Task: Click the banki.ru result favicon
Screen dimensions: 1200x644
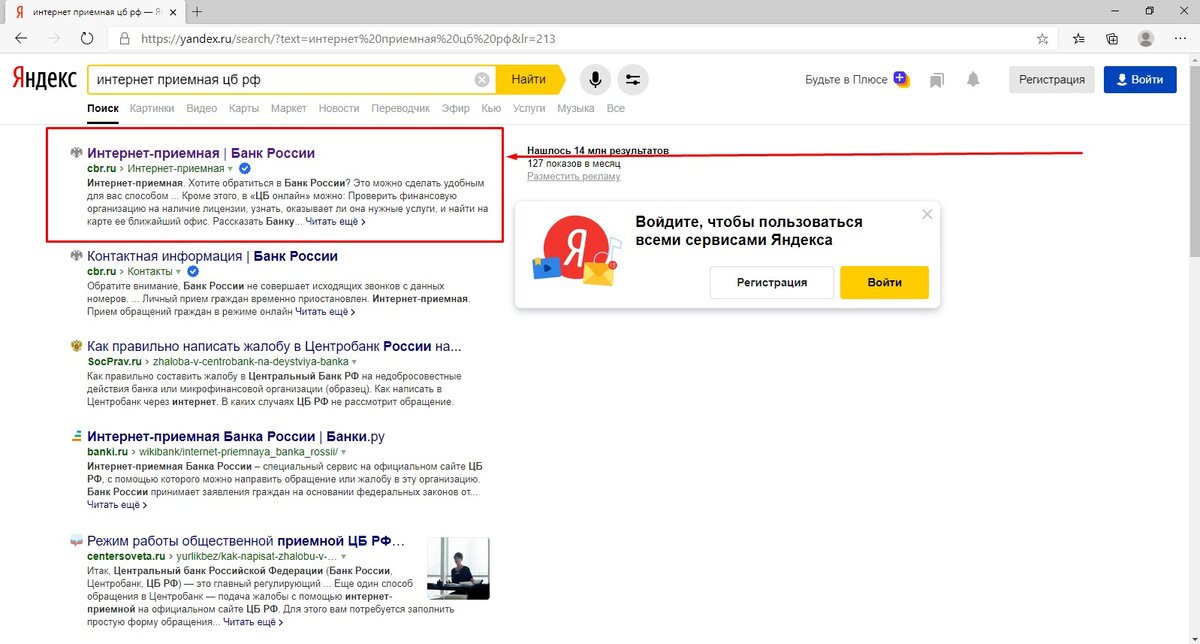Action: tap(76, 437)
